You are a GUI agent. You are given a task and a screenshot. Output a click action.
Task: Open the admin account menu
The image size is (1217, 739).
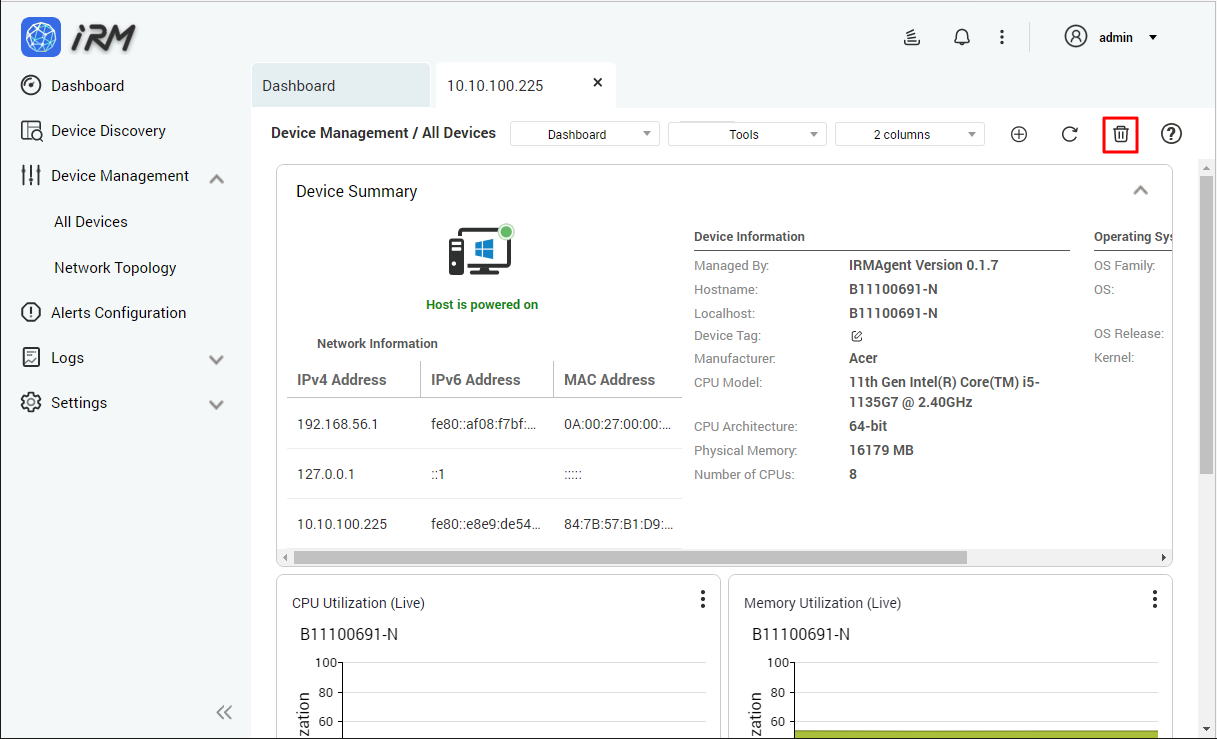pos(1113,36)
